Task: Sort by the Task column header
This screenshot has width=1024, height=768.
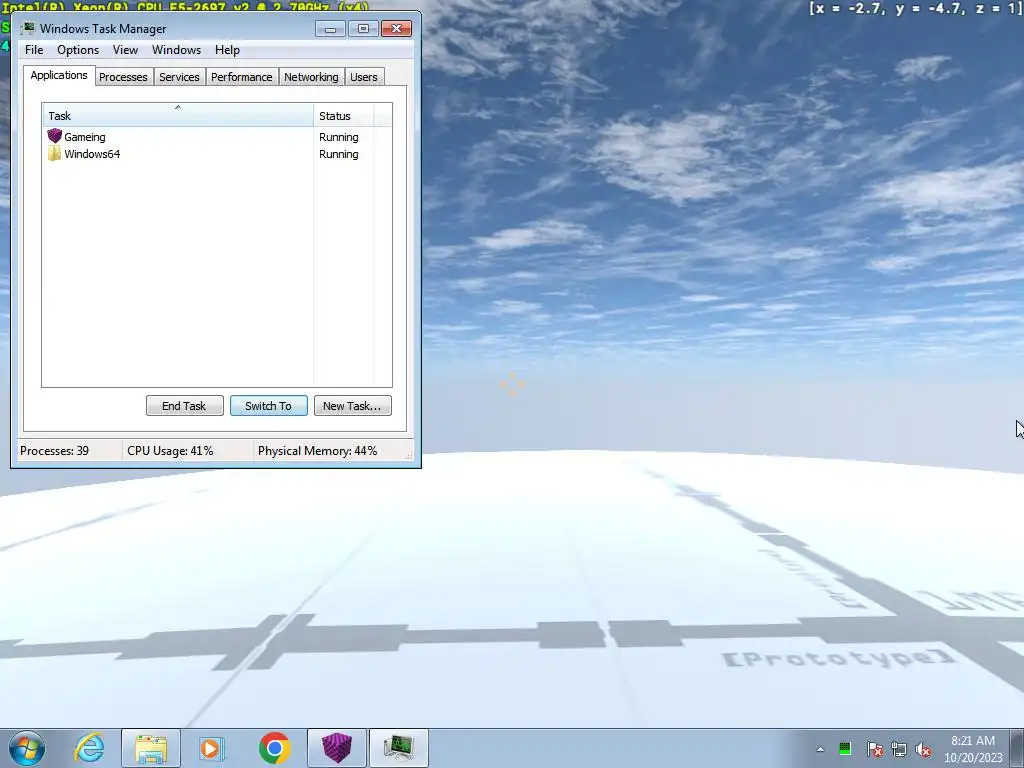Action: 178,116
